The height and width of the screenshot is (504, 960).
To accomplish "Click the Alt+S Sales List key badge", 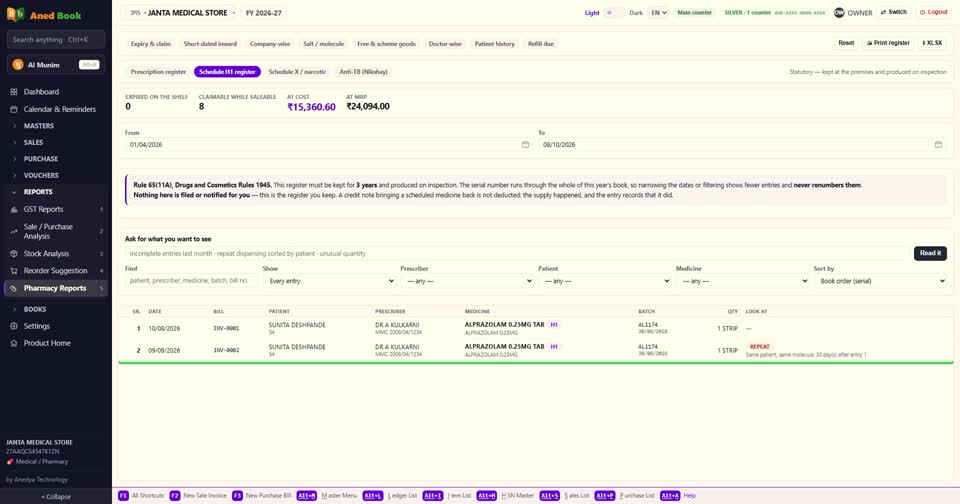I will click(x=549, y=495).
